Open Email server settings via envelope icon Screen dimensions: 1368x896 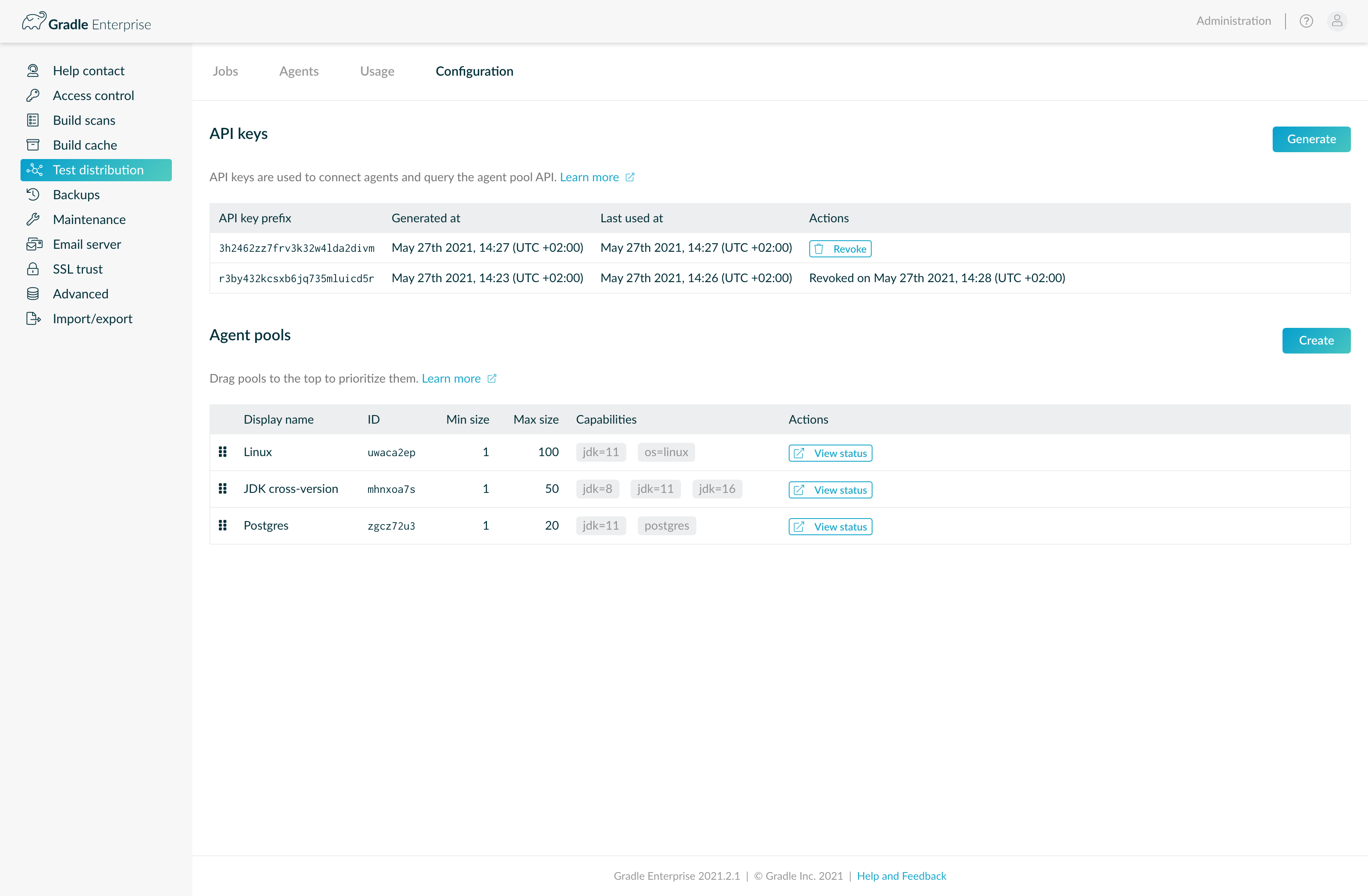point(33,244)
